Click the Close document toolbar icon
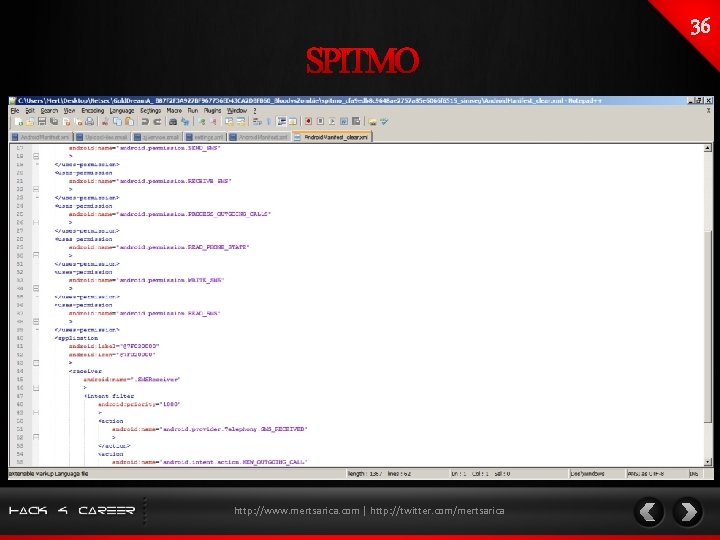Screen dimensions: 720x540 66,122
